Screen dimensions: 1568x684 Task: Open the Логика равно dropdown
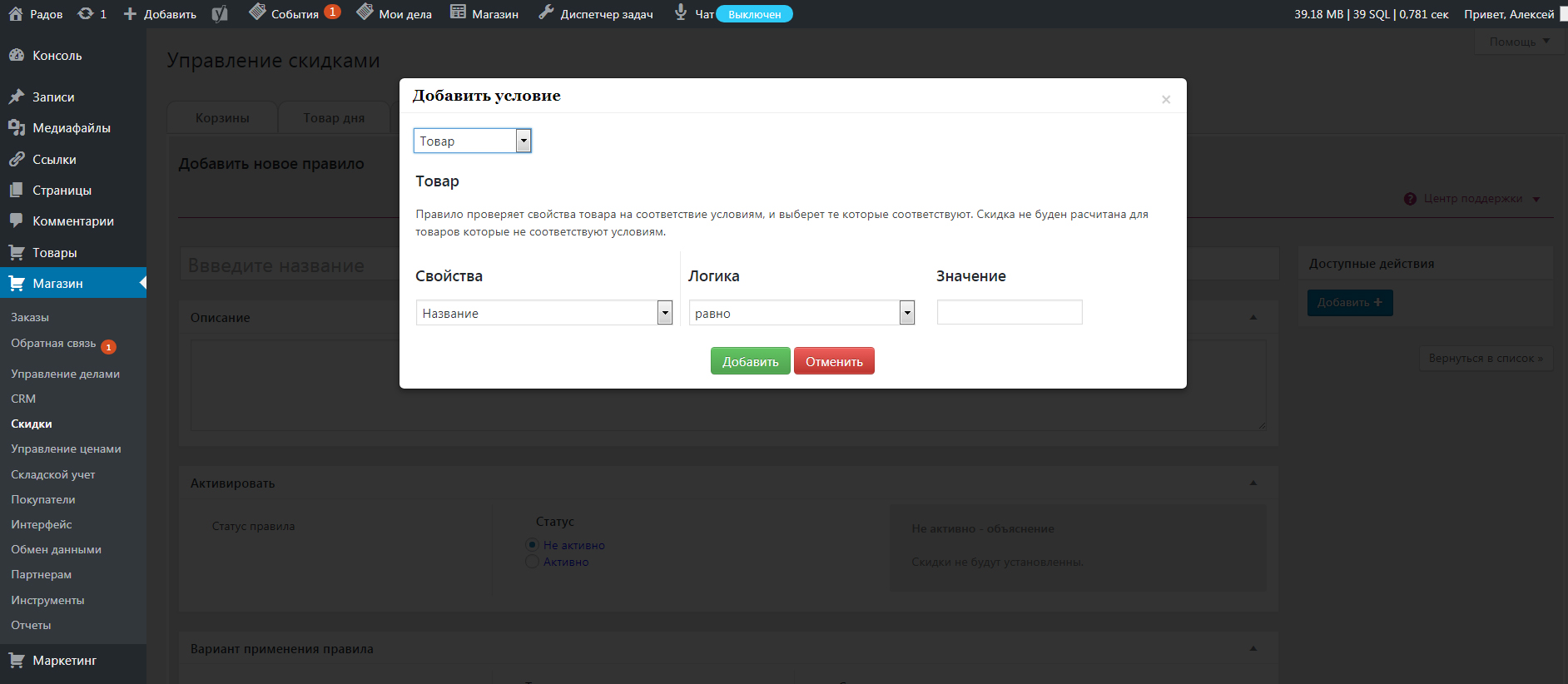(x=802, y=313)
